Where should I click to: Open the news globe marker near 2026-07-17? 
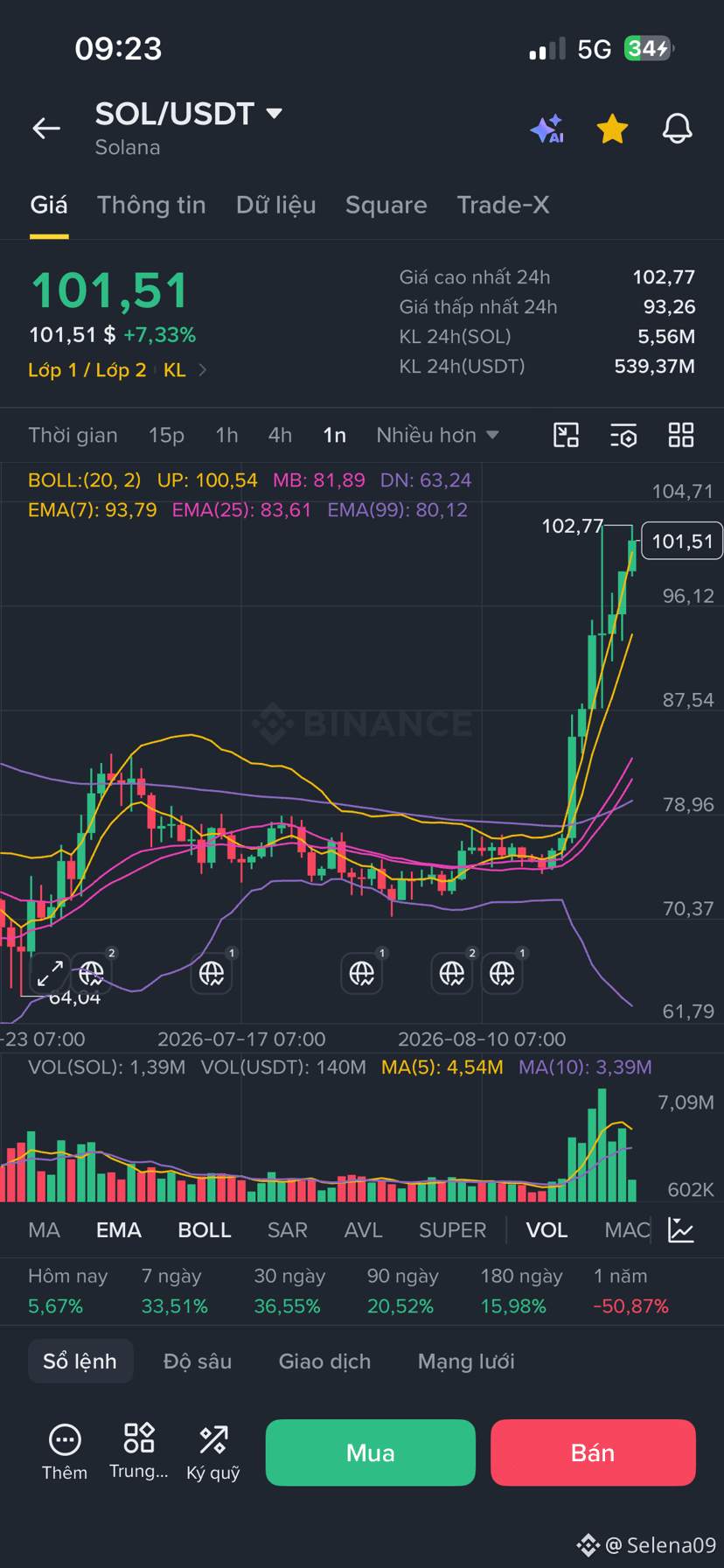pos(212,973)
